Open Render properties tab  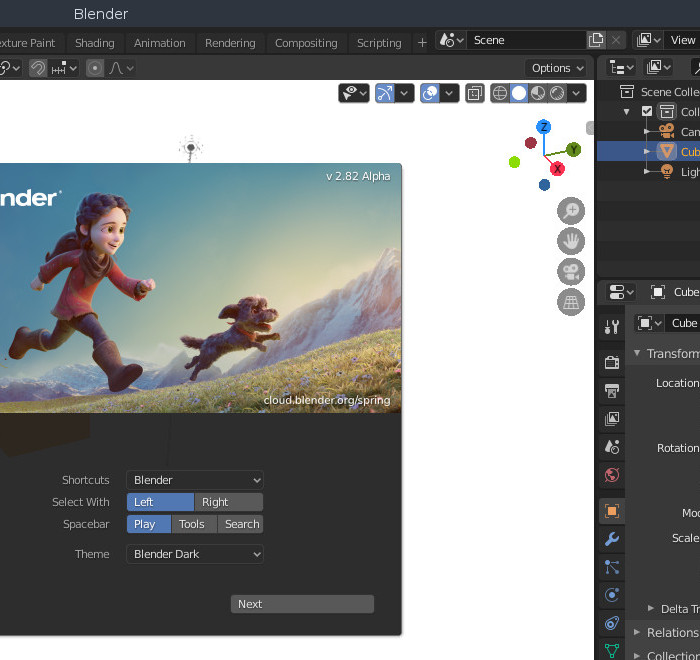612,362
